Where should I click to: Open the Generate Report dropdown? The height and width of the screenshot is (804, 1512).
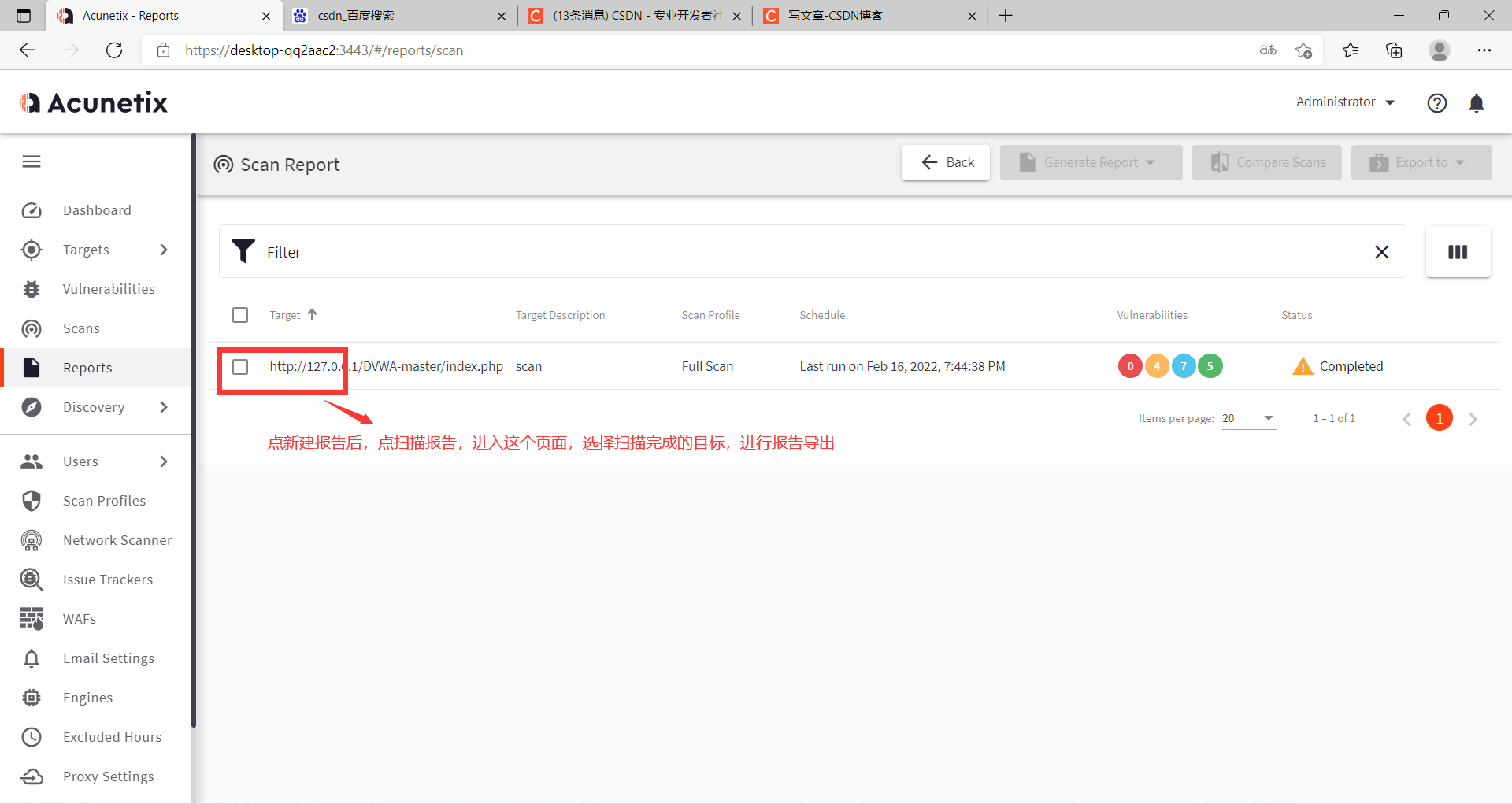tap(1091, 162)
